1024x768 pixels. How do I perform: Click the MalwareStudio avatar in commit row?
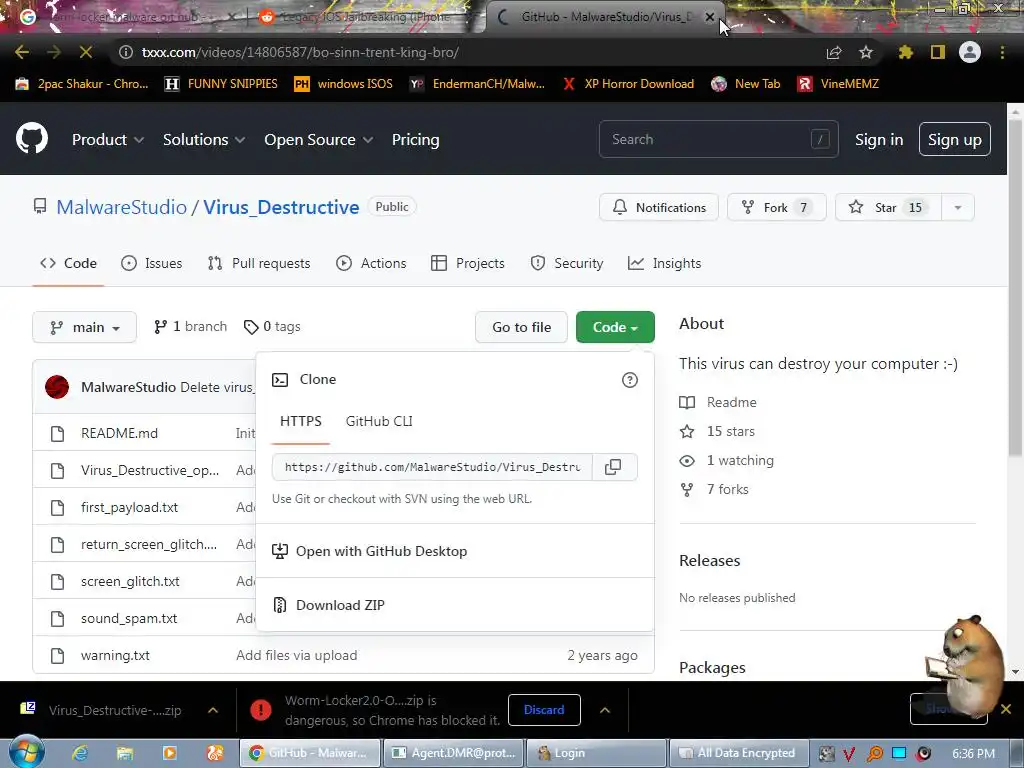click(57, 387)
